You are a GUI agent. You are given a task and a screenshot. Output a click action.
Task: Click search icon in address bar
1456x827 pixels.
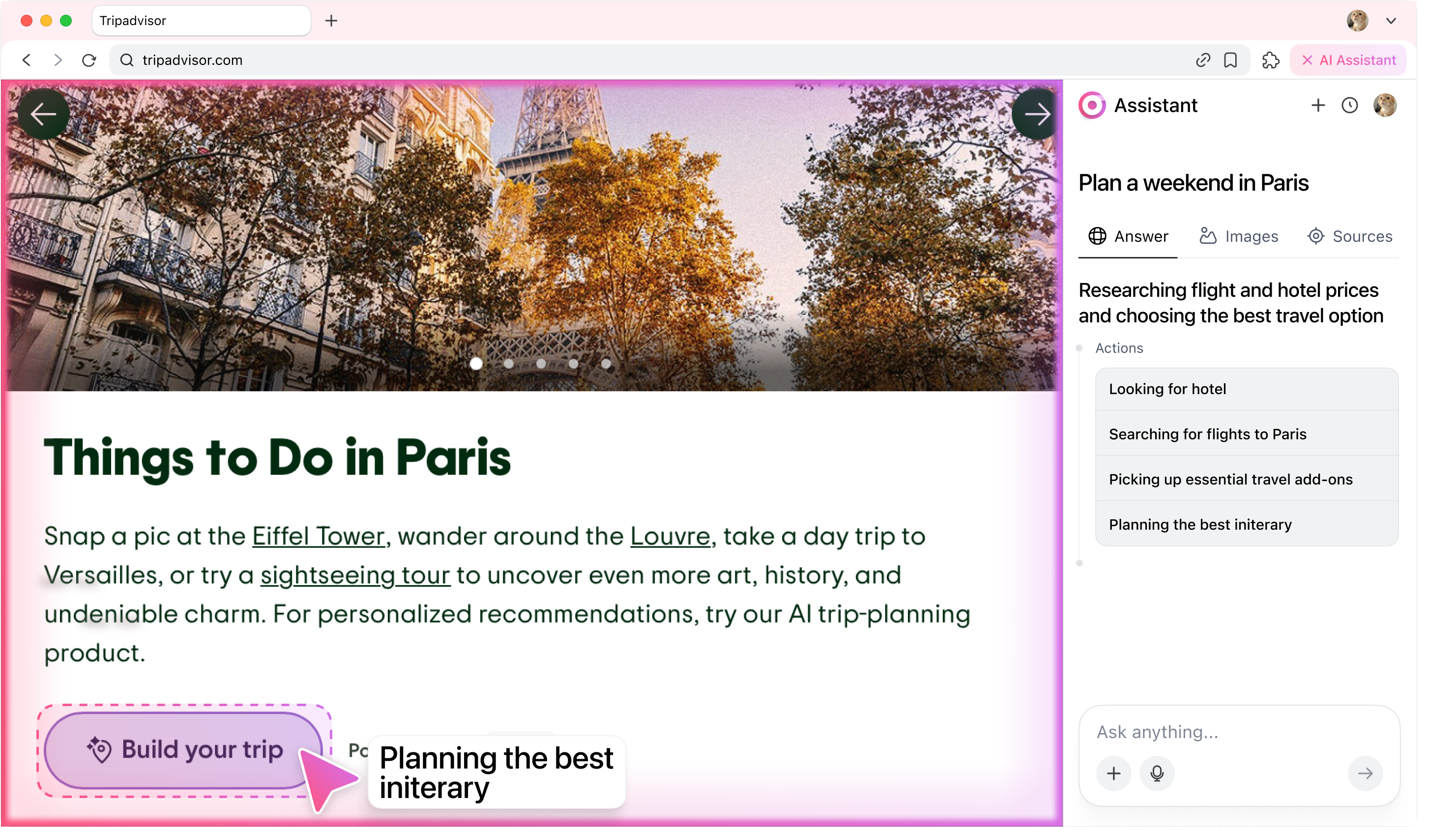(127, 59)
